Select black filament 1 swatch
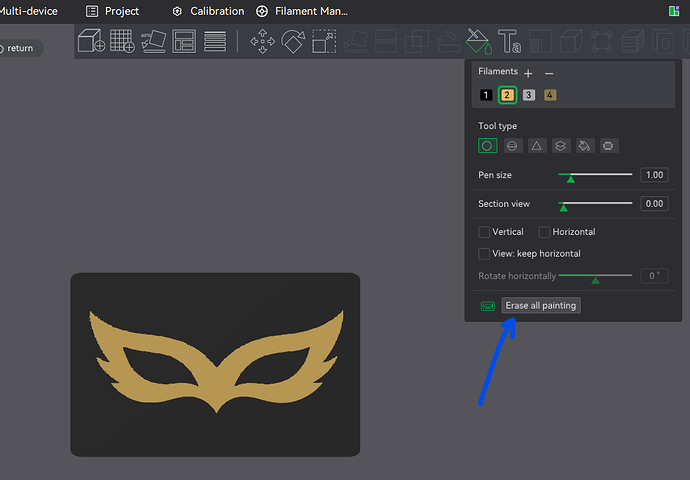The height and width of the screenshot is (480, 690). [486, 95]
